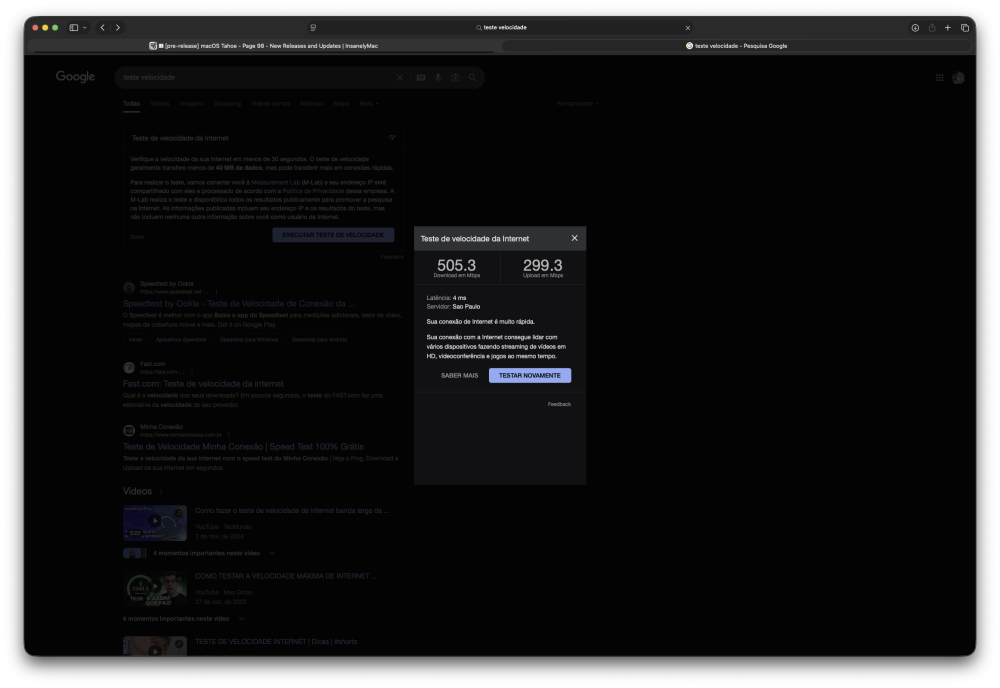Viewport: 1000px width, 688px height.
Task: Click the Minha Conexão site favicon
Action: click(x=129, y=431)
